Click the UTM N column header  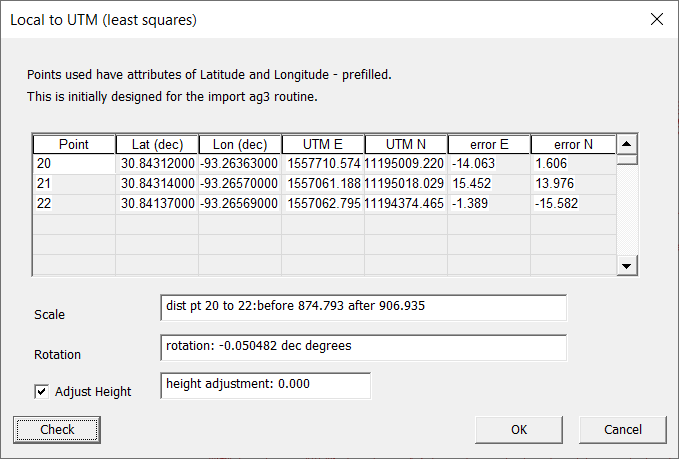[406, 144]
